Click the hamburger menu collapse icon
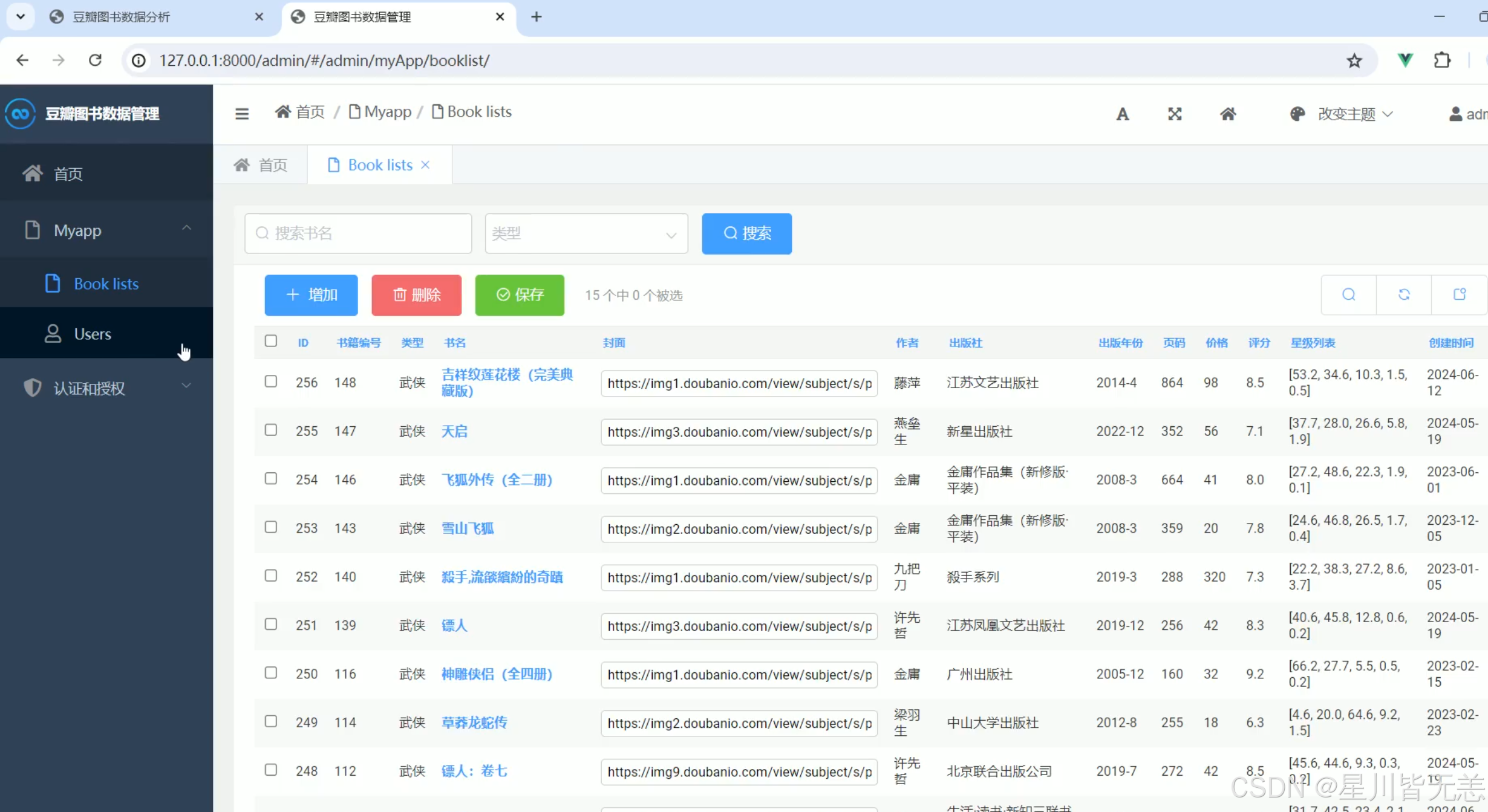The image size is (1488, 812). pyautogui.click(x=242, y=114)
